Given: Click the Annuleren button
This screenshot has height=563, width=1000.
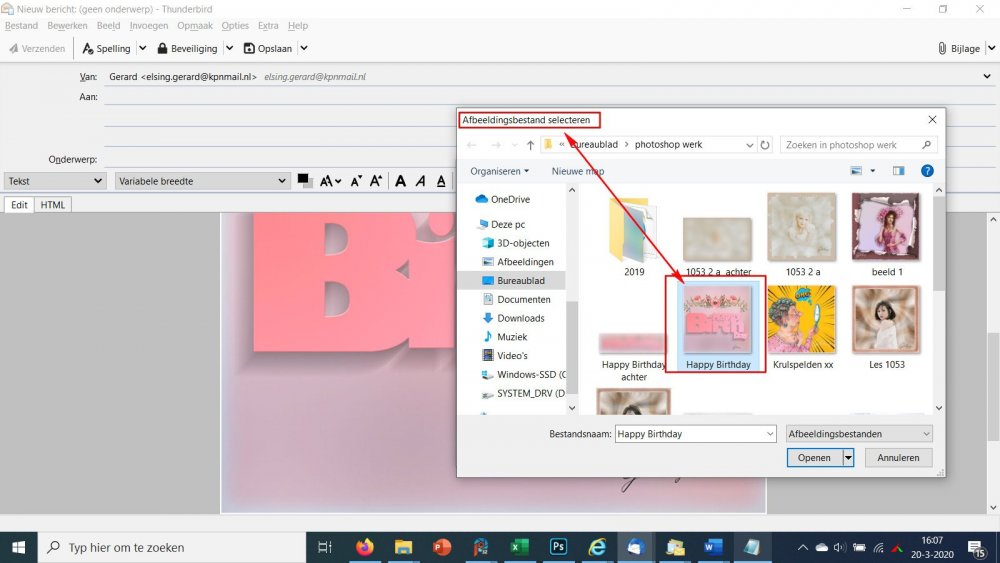Looking at the screenshot, I should point(898,457).
